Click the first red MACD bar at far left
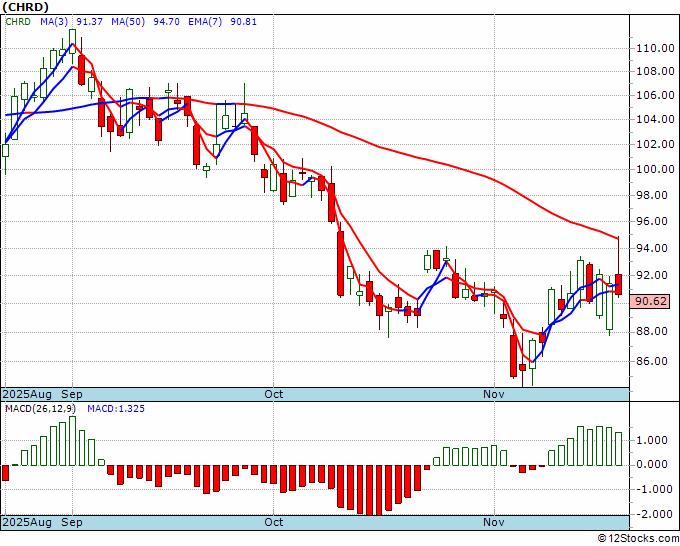The height and width of the screenshot is (546, 680). [5, 473]
